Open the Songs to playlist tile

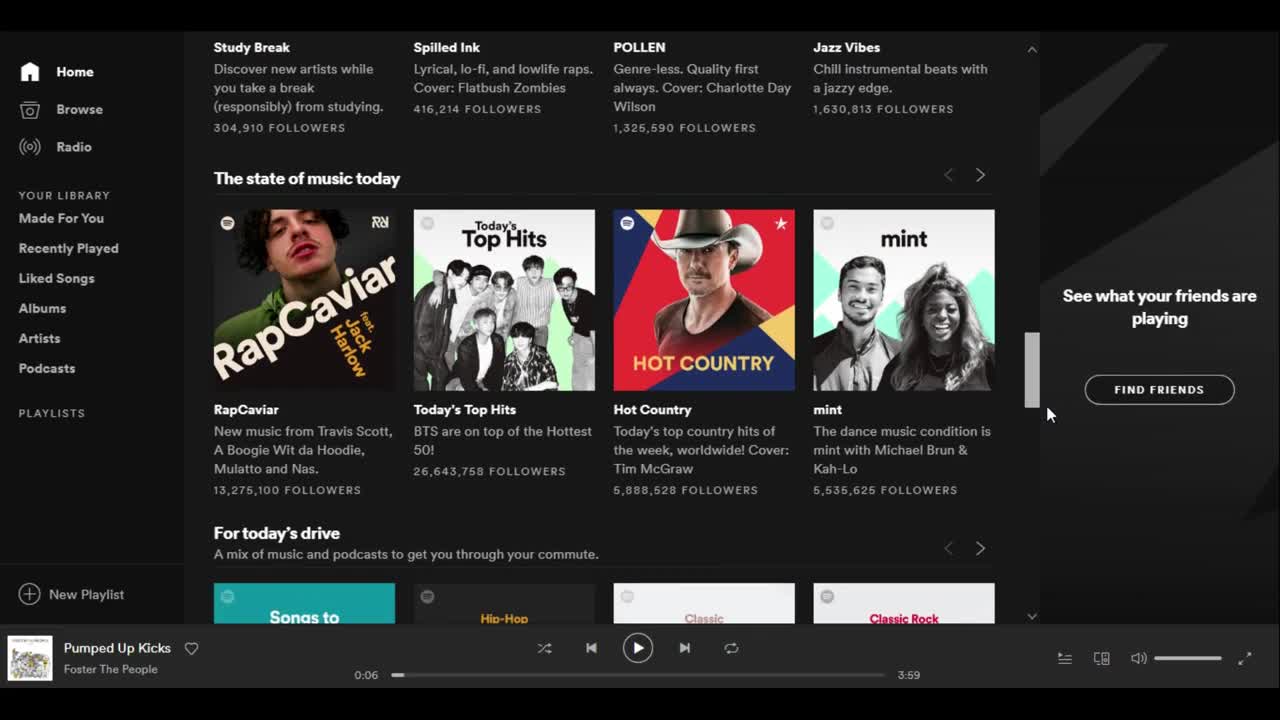[304, 604]
